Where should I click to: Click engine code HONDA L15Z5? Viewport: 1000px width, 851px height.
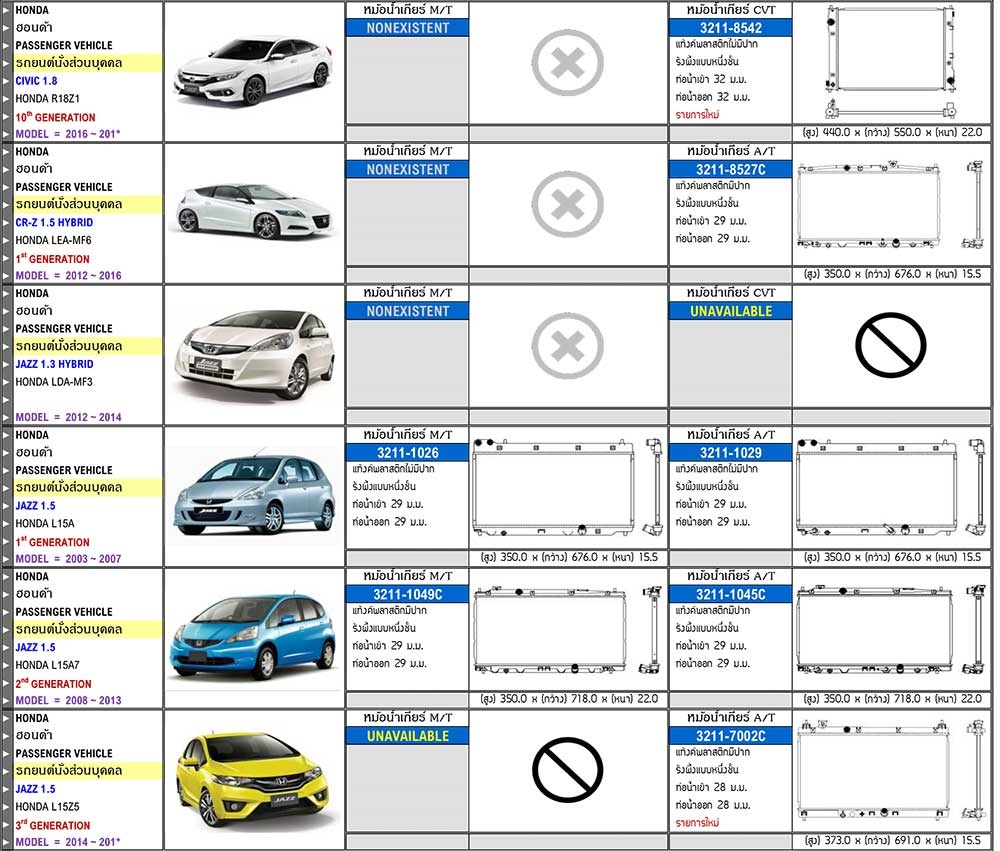pos(48,807)
